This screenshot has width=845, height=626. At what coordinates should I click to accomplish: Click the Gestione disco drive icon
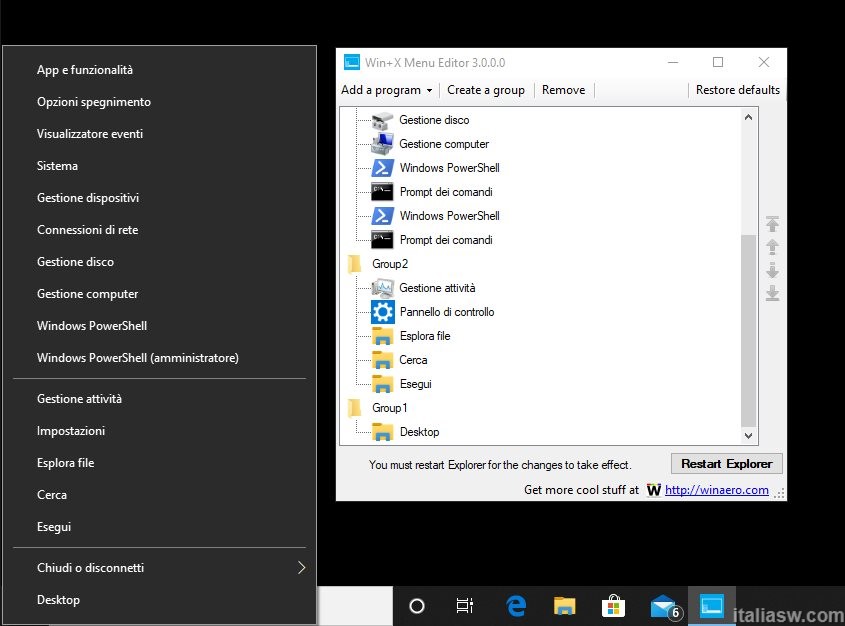pos(382,120)
